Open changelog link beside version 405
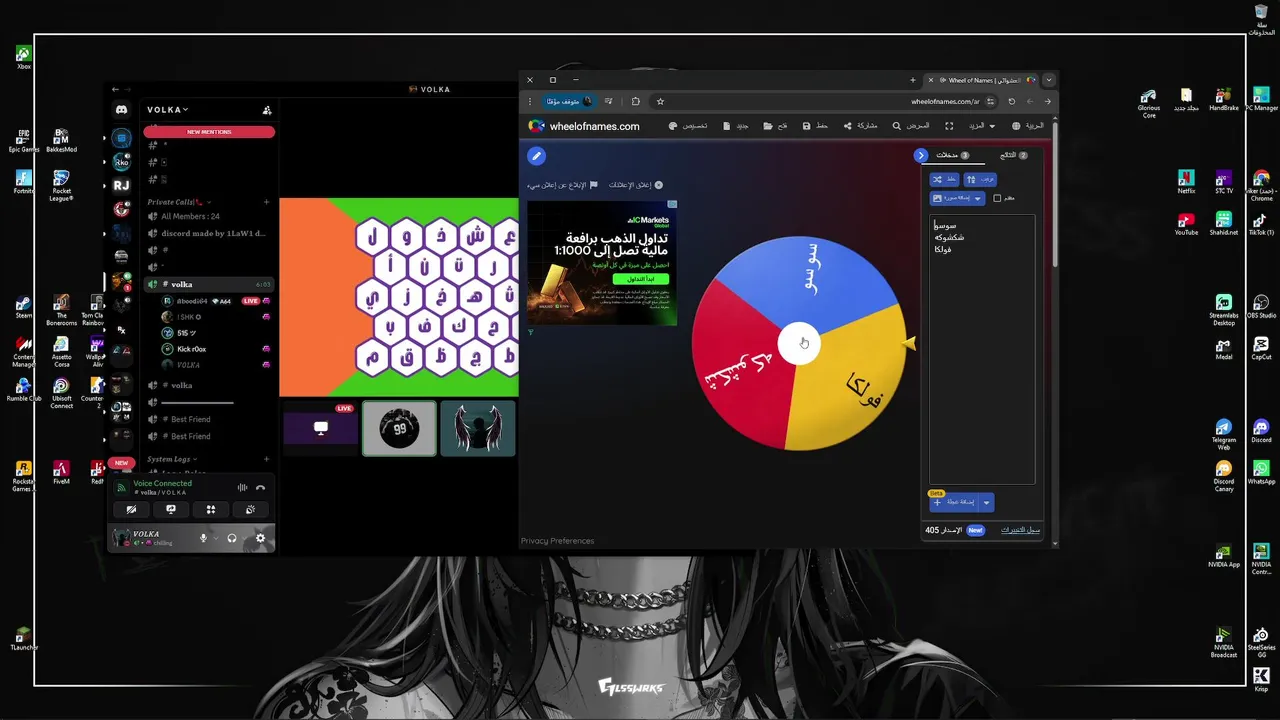This screenshot has height=720, width=1280. point(1021,530)
